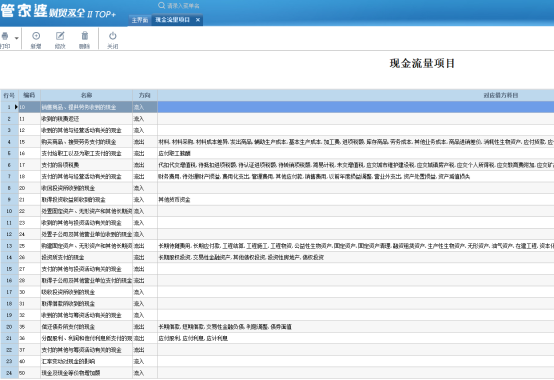The width and height of the screenshot is (554, 380).
Task: Click row 22 direction cell 流出
Action: (145, 350)
